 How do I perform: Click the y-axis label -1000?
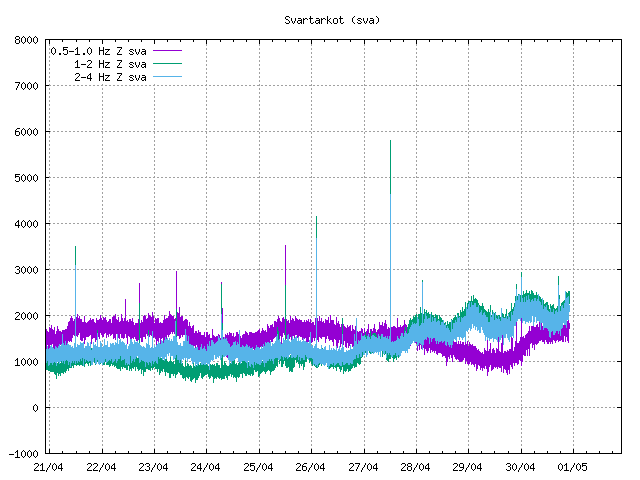click(23, 454)
